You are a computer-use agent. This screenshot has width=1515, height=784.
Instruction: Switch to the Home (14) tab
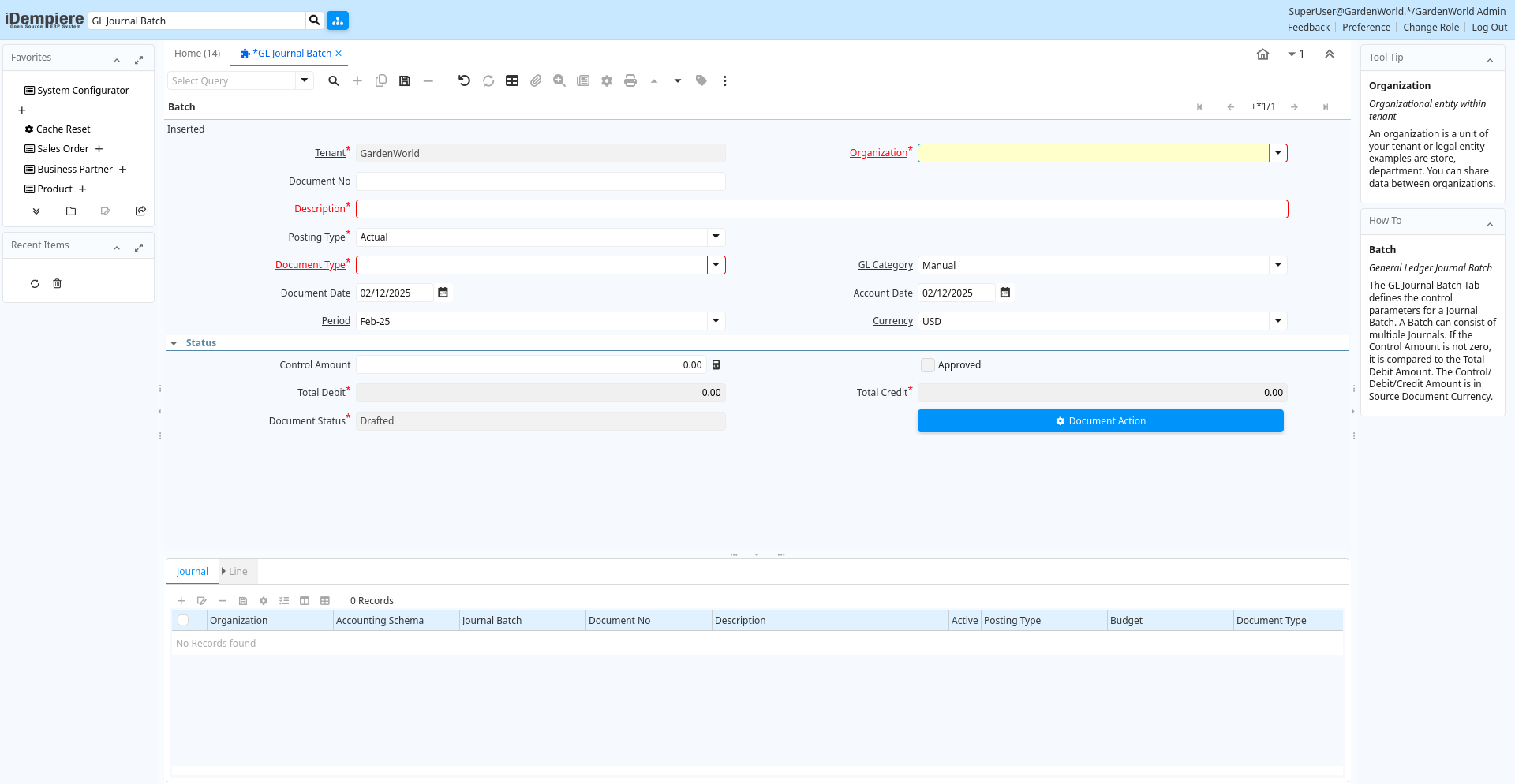click(x=197, y=54)
